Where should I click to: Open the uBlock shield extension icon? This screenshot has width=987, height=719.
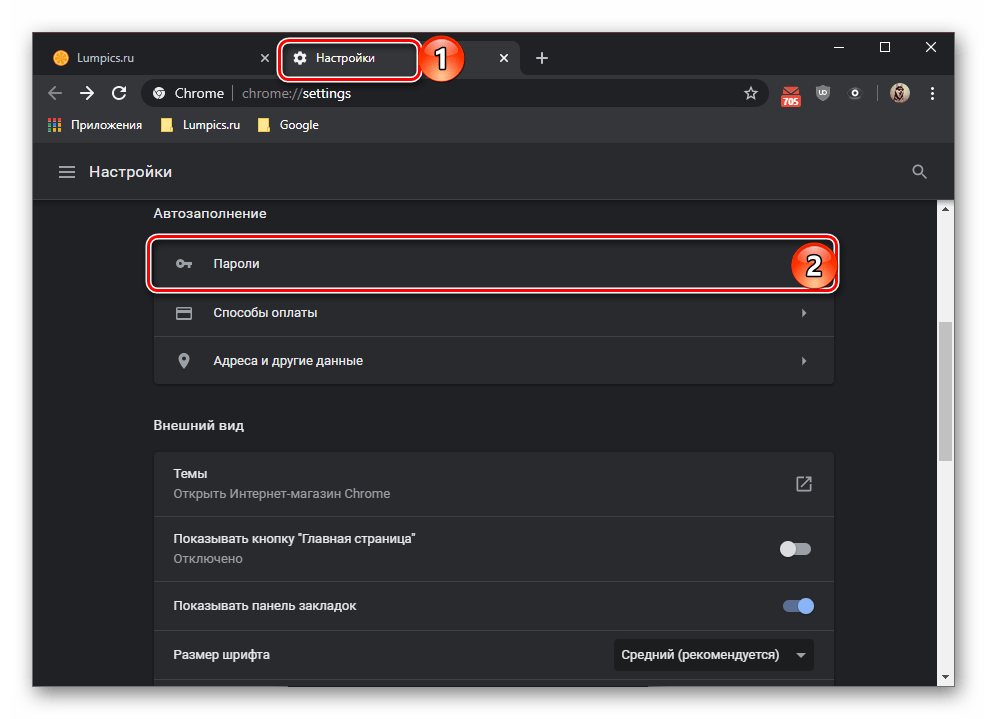point(823,93)
